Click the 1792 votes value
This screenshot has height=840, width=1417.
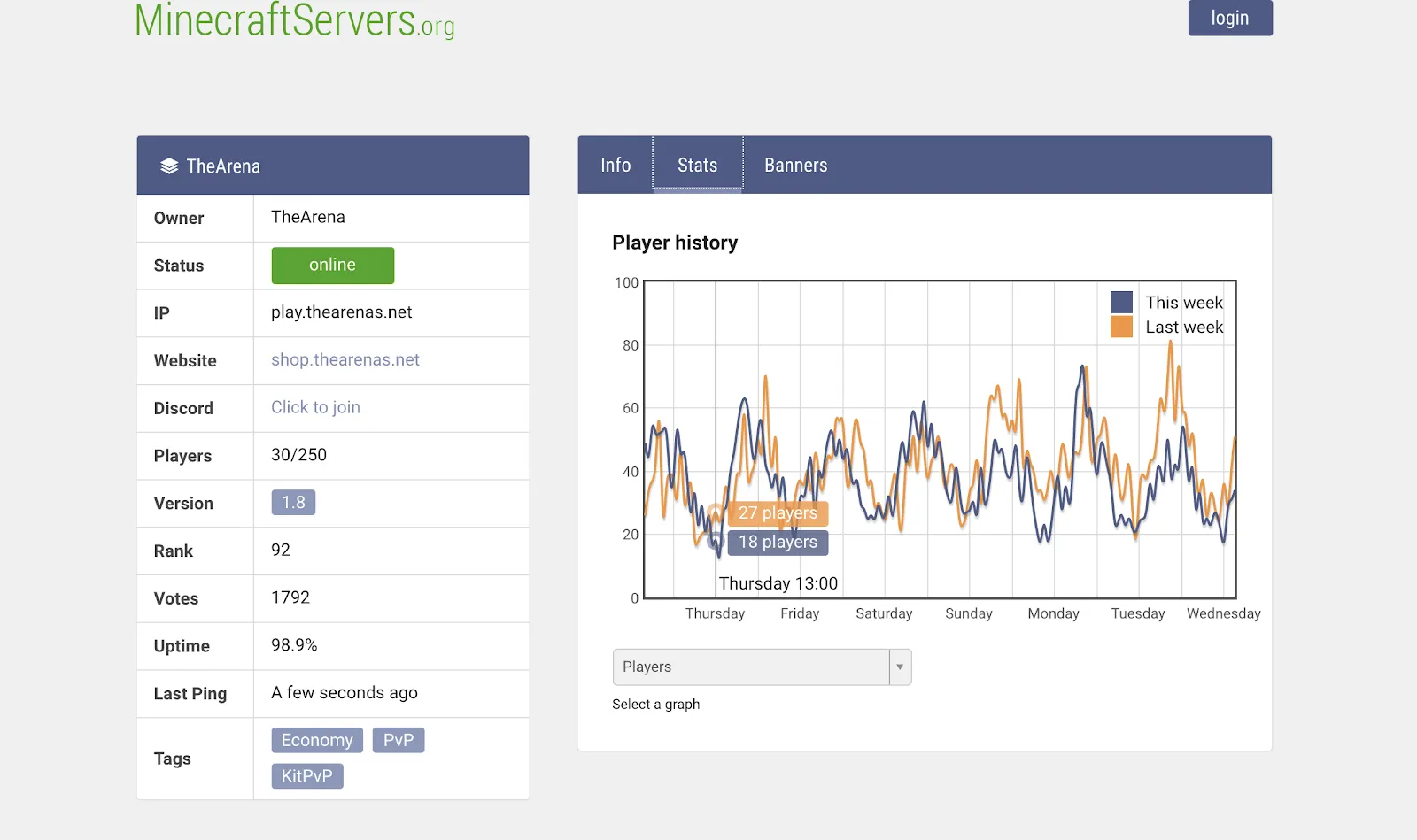(x=290, y=597)
